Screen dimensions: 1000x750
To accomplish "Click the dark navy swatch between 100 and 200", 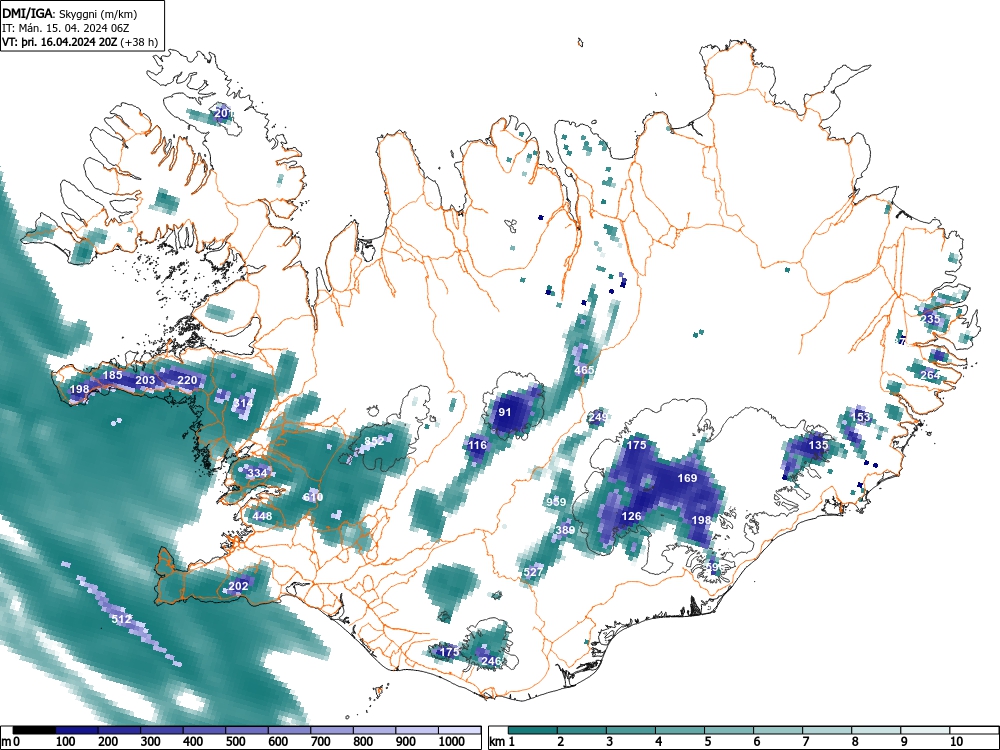I will point(77,730).
